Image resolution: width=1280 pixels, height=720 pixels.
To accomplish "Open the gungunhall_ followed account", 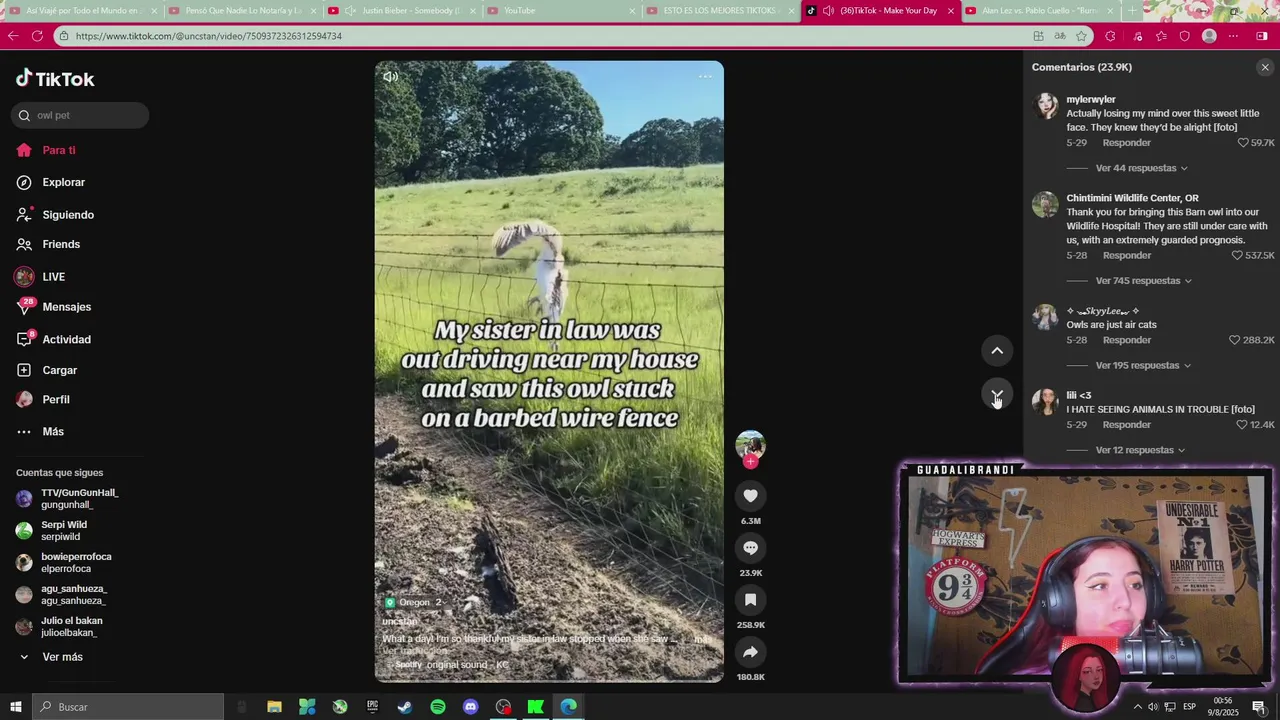I will tap(67, 498).
